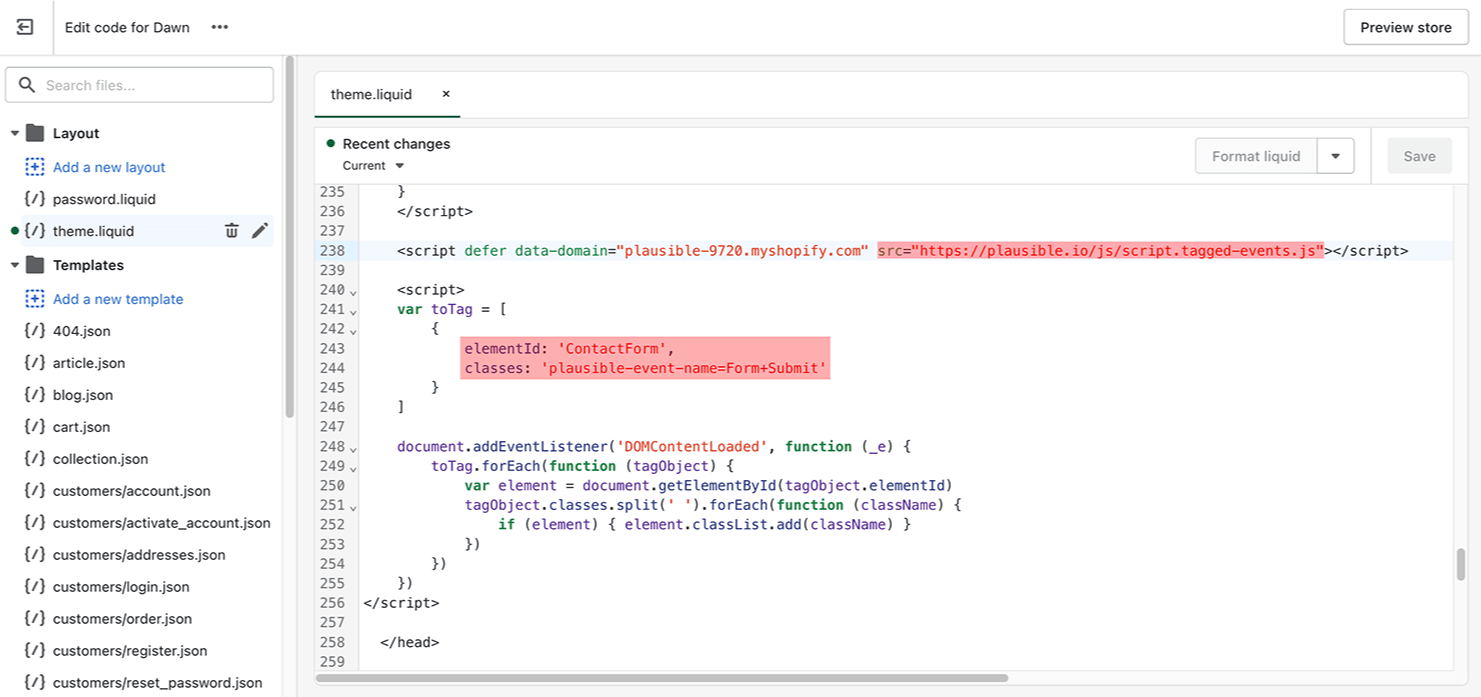Fold code at line 240

pyautogui.click(x=353, y=291)
